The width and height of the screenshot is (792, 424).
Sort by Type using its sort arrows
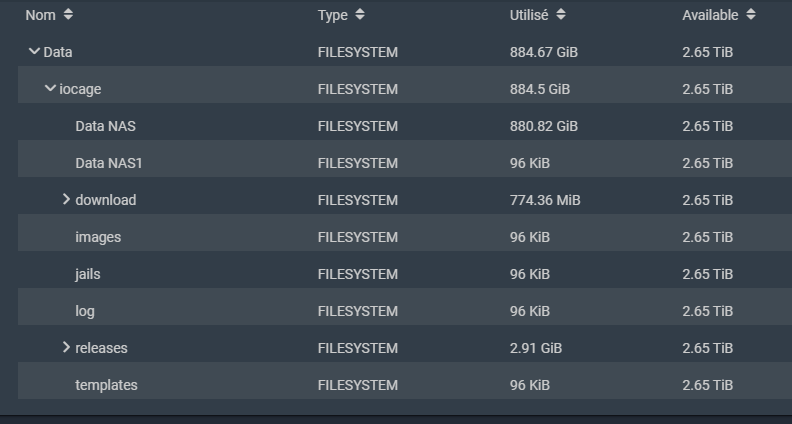[360, 15]
